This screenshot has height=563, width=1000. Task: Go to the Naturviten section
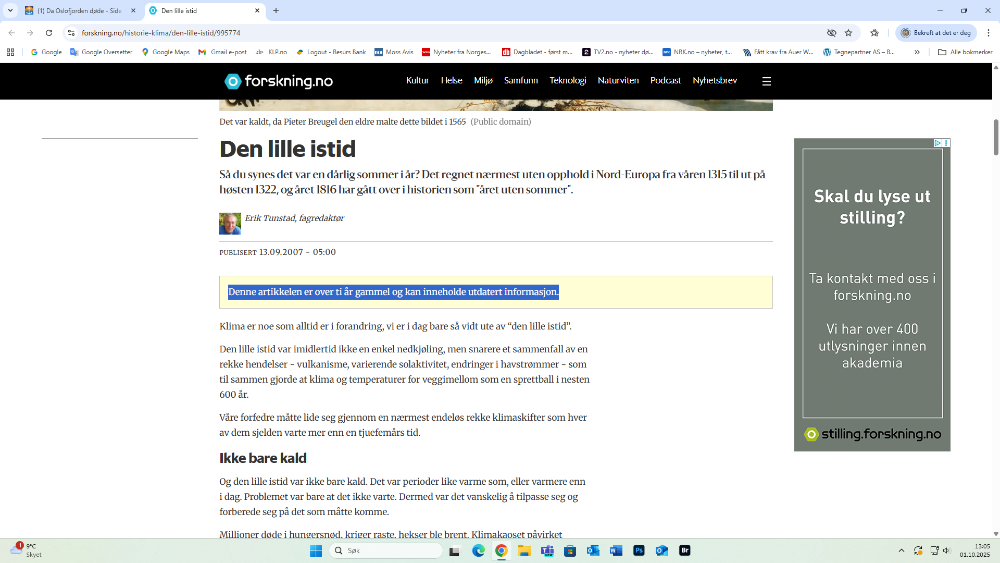pos(617,81)
